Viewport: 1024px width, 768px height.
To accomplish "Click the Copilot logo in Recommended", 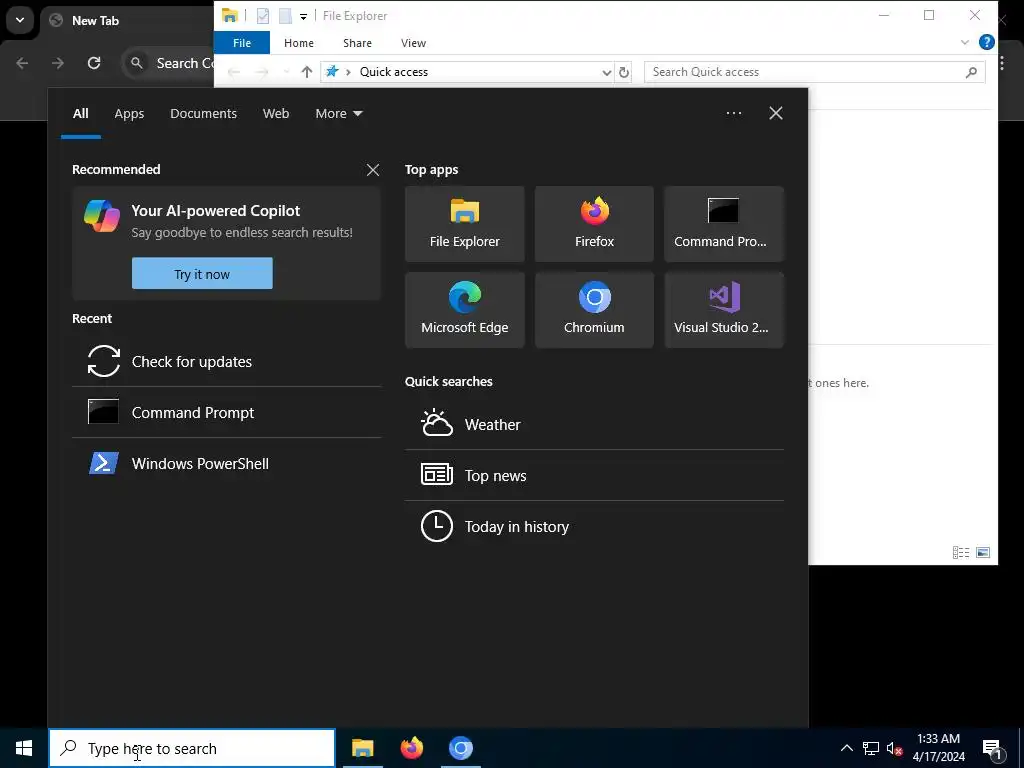I will pyautogui.click(x=102, y=216).
